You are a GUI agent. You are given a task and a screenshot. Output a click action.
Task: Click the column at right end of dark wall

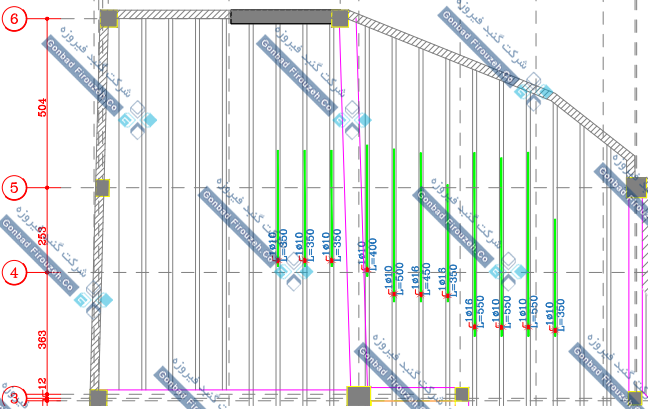click(x=340, y=18)
